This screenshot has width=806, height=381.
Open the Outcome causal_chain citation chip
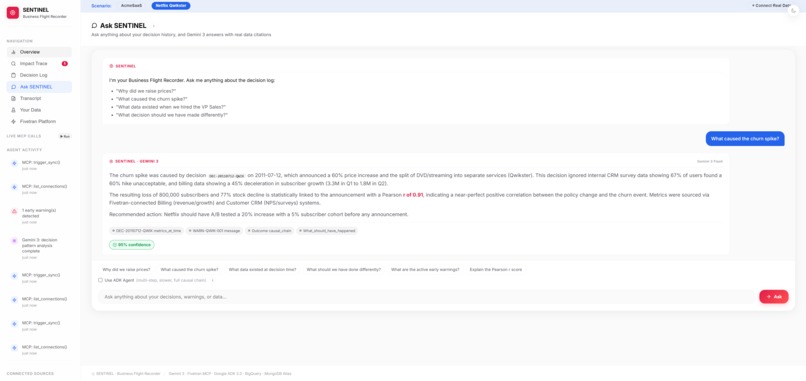(270, 231)
